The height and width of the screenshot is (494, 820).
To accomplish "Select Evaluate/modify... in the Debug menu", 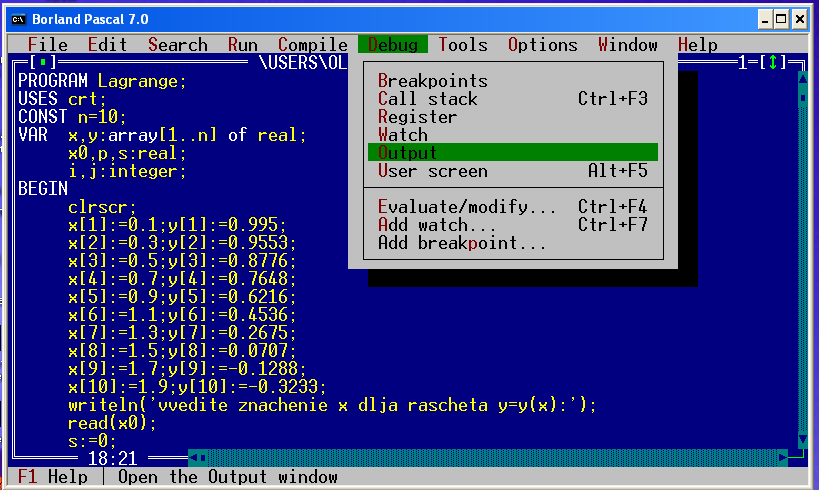I will pos(512,207).
